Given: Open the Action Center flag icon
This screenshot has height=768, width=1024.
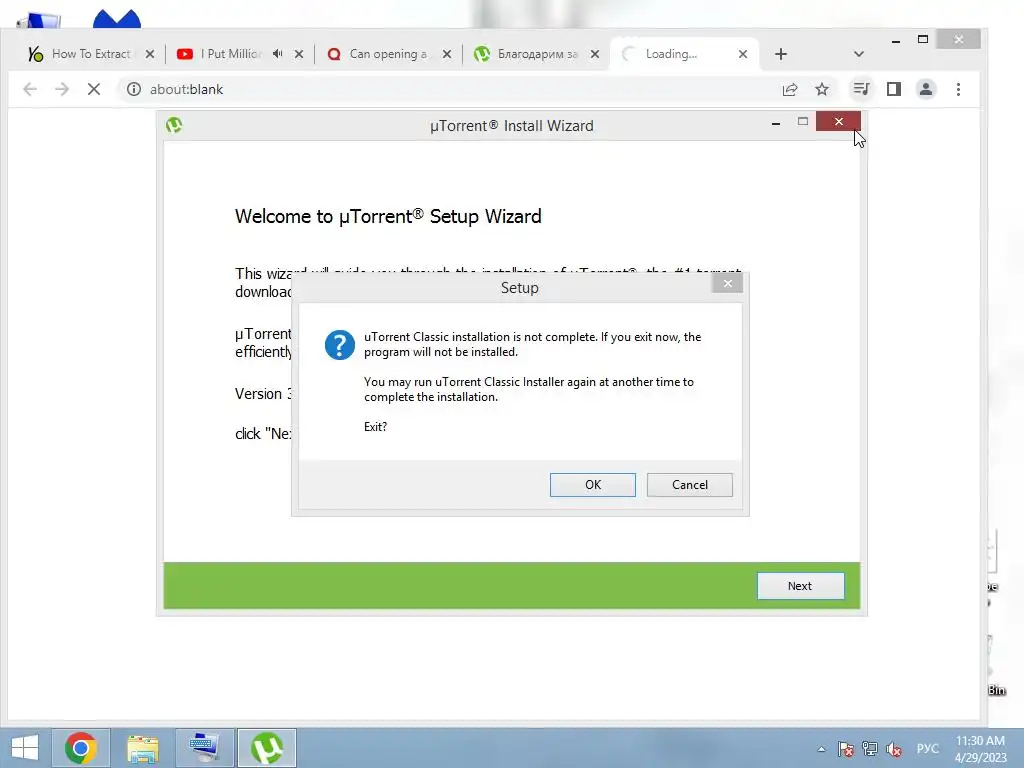Looking at the screenshot, I should coord(846,749).
